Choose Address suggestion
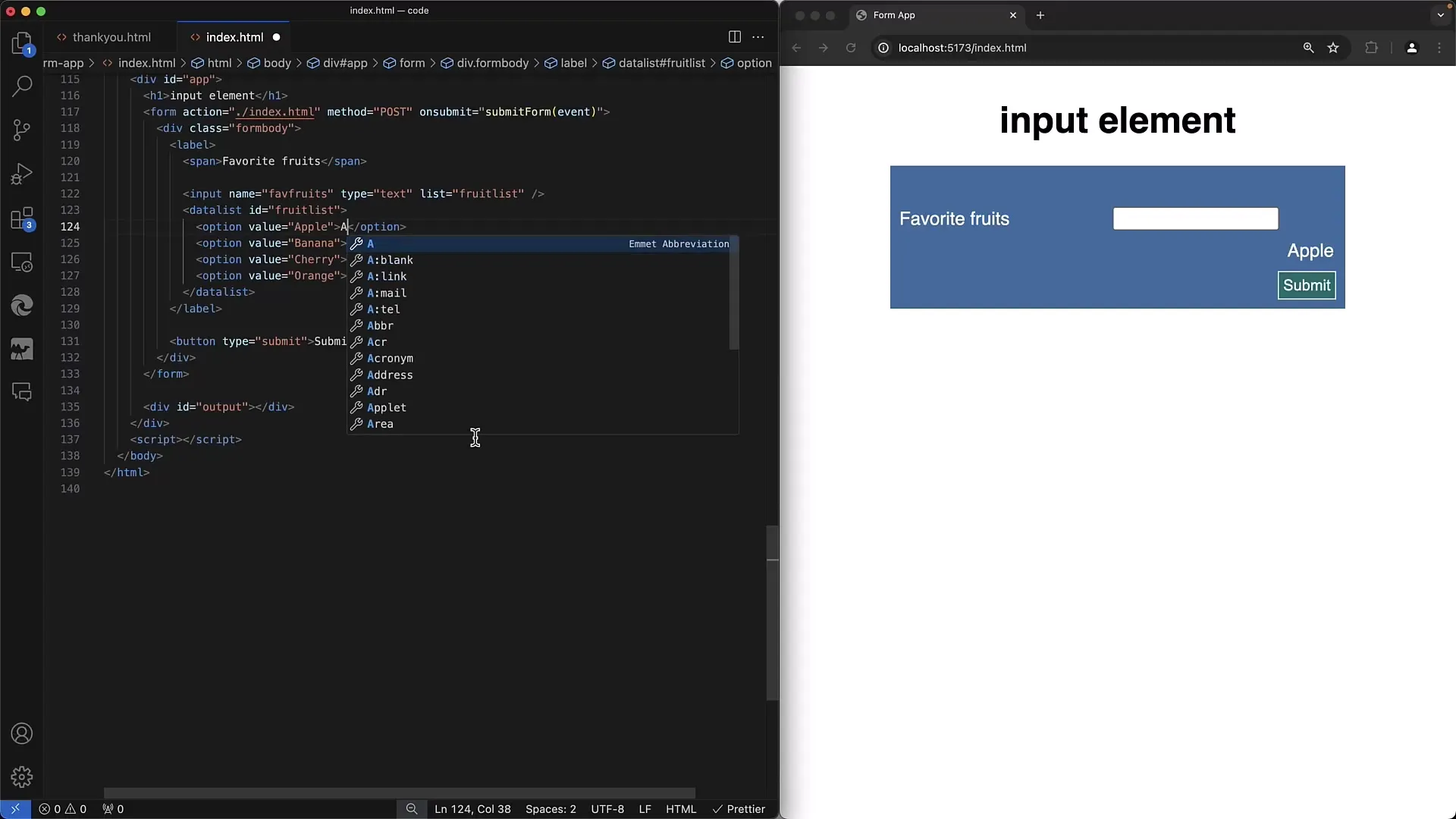This screenshot has height=819, width=1456. pos(538,375)
